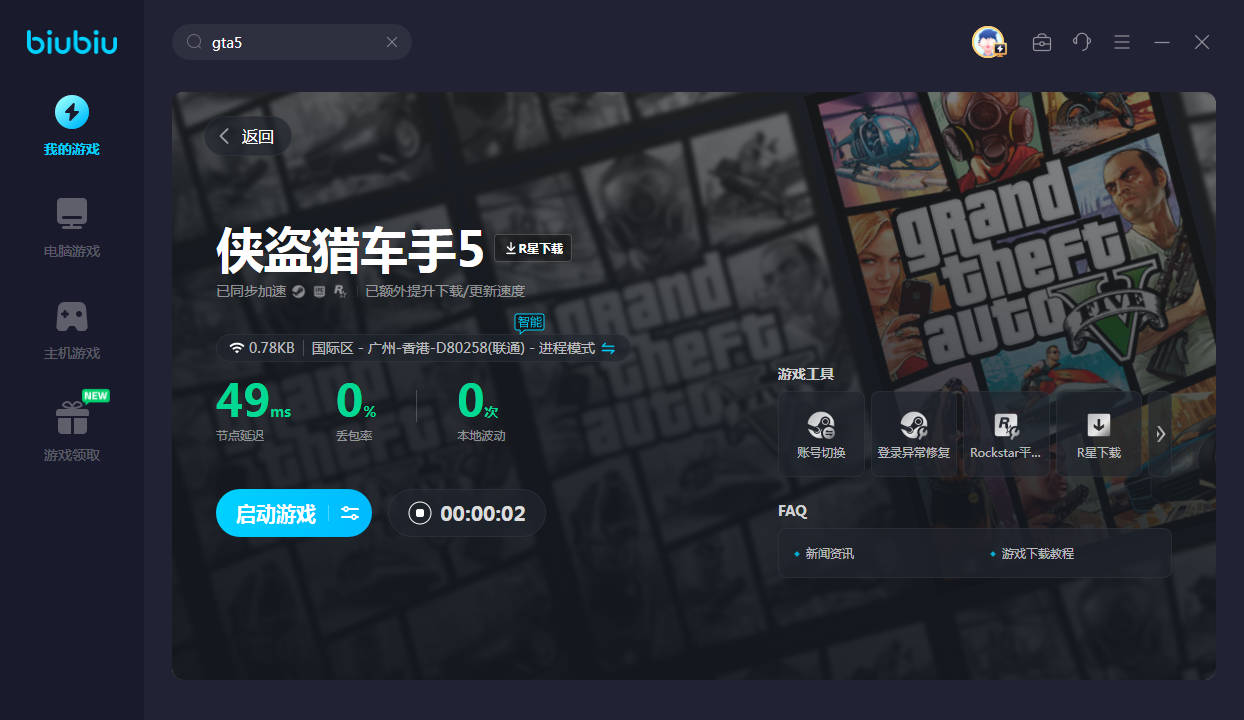Open customer support headset icon
The height and width of the screenshot is (720, 1244).
tap(1082, 42)
